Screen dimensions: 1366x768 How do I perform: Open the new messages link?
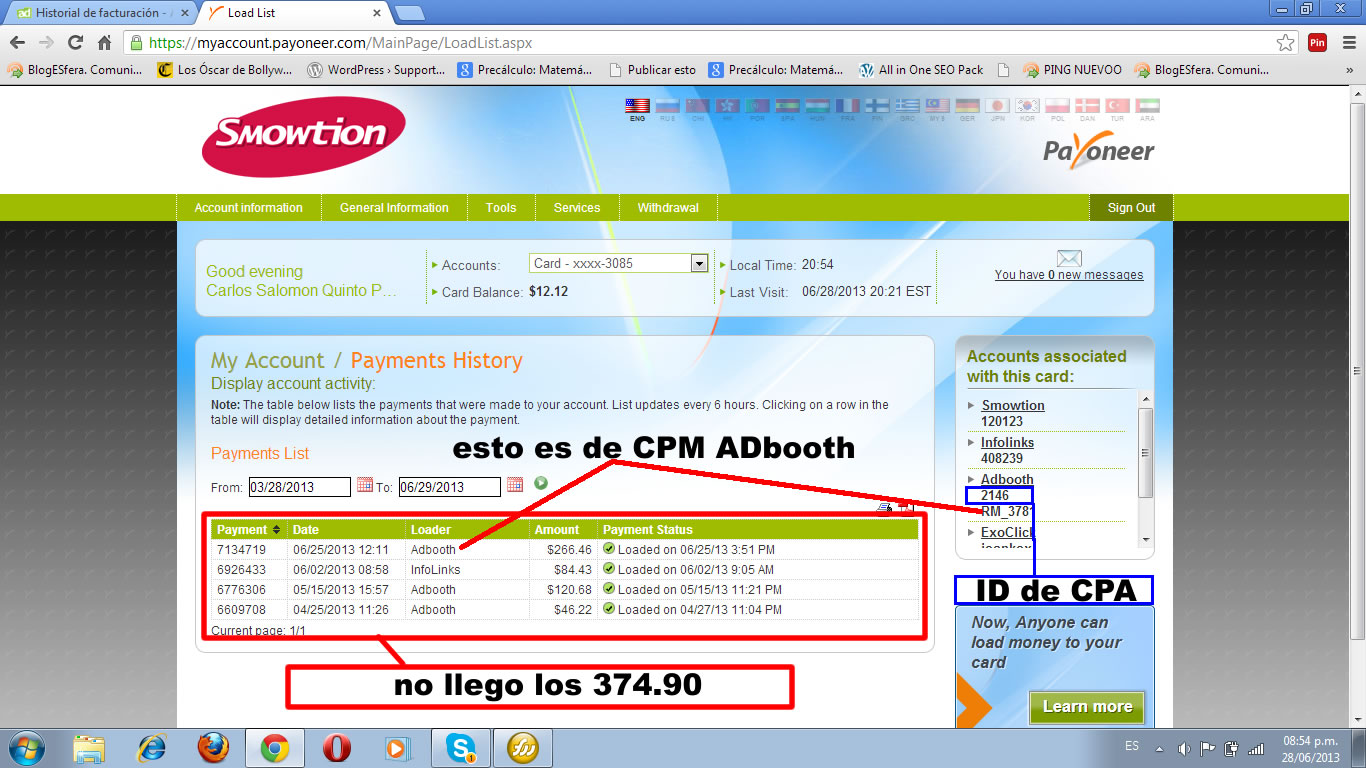click(1069, 275)
